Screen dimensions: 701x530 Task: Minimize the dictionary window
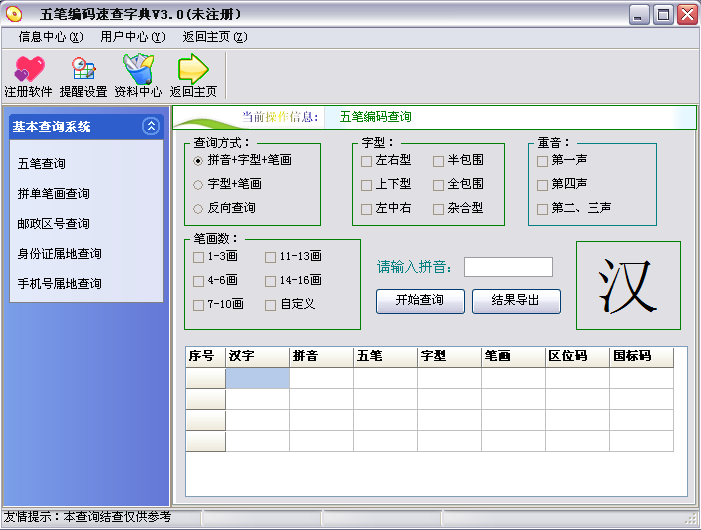tap(639, 15)
